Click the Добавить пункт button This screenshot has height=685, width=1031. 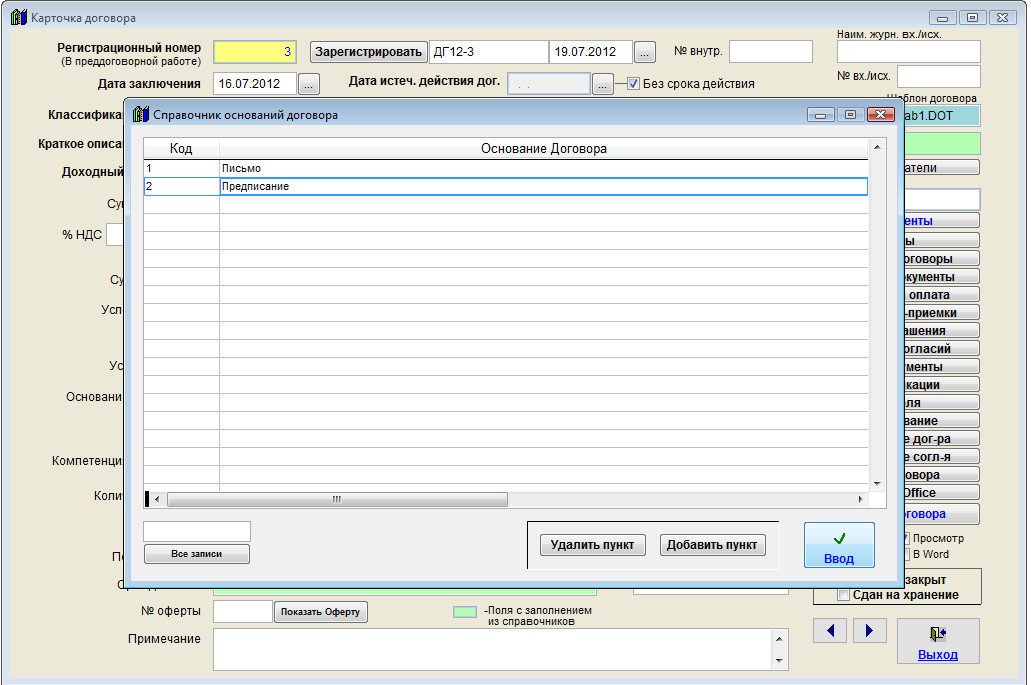point(712,545)
